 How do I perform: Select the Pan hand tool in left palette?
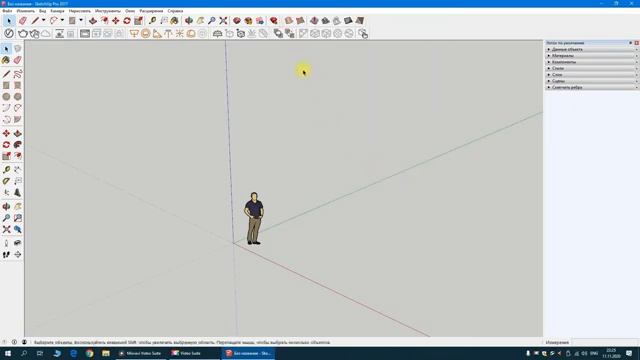click(x=18, y=207)
